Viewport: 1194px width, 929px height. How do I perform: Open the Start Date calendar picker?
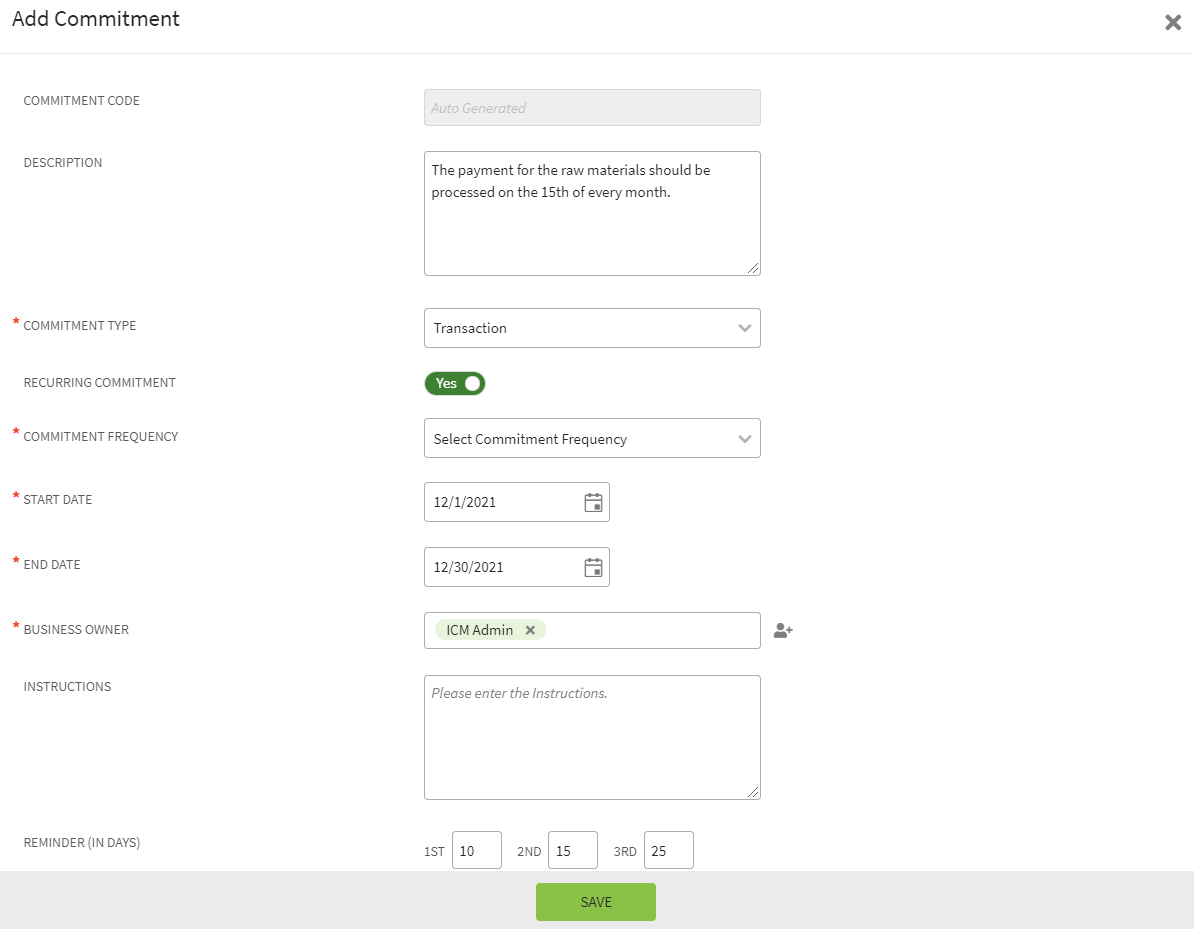click(593, 502)
